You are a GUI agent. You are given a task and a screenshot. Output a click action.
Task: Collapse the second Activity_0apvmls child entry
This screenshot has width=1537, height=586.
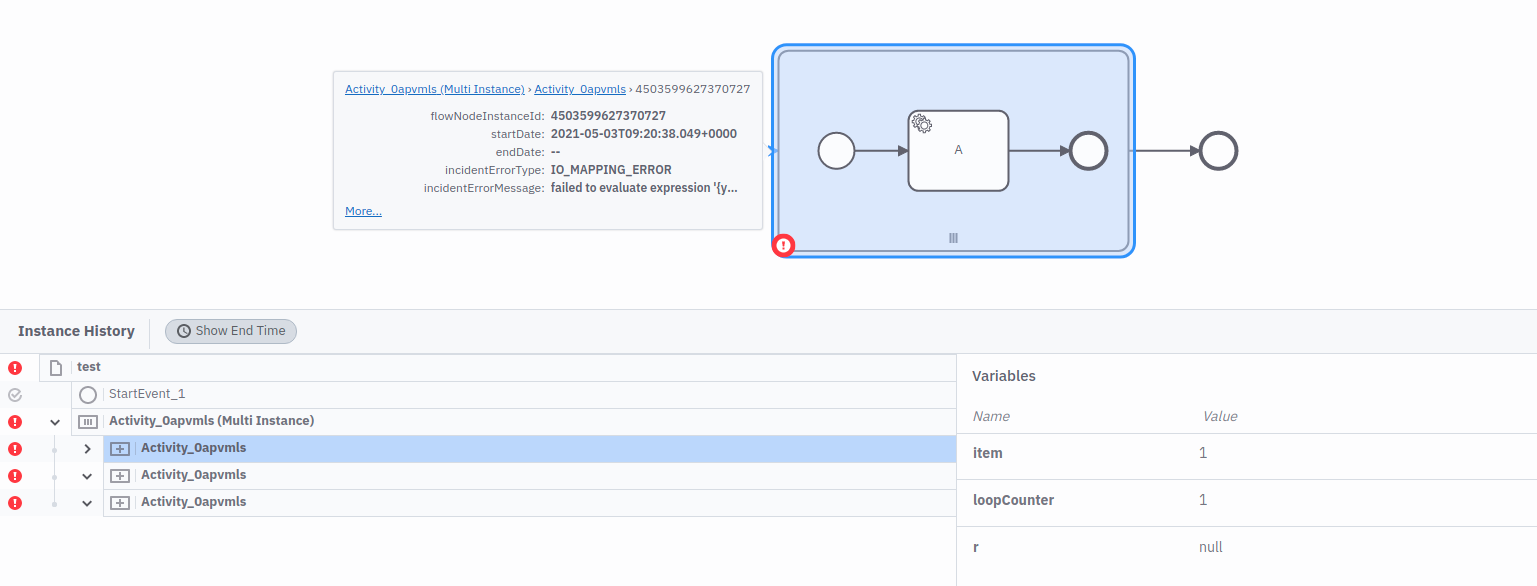[x=87, y=475]
